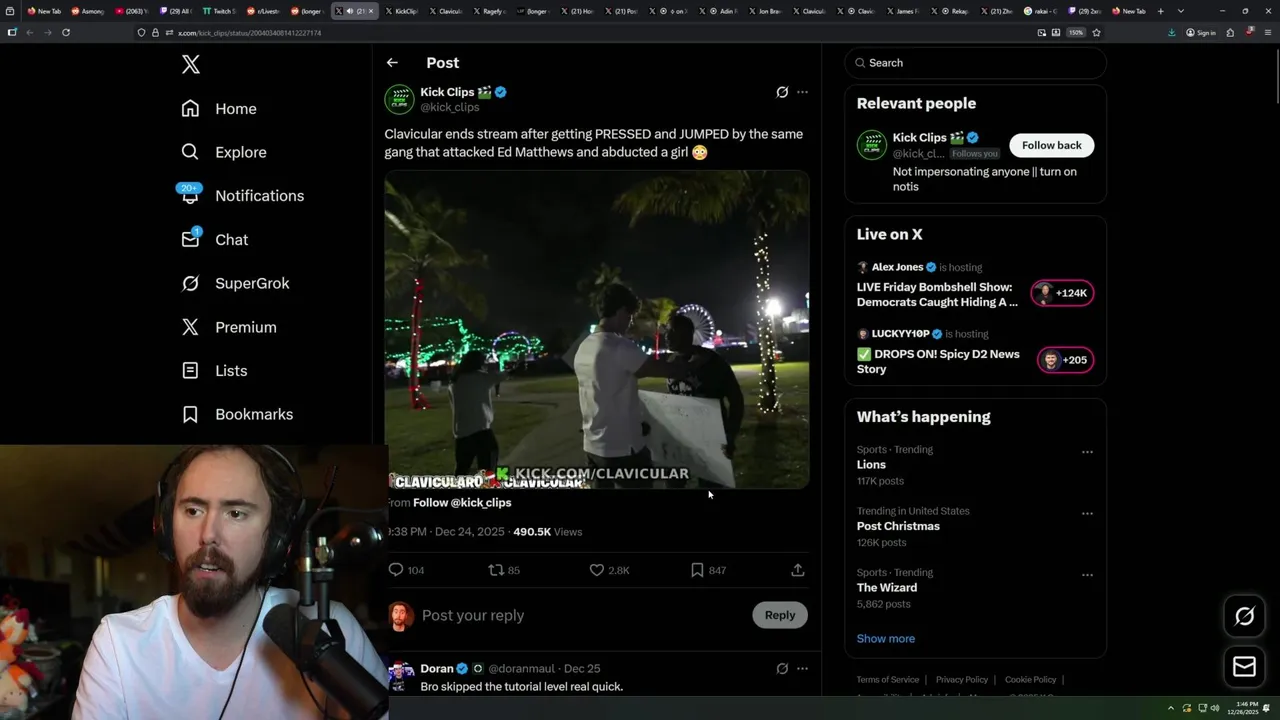Screen dimensions: 1280x720
Task: Open Alex Jones live broadcast
Action: [x=937, y=295]
